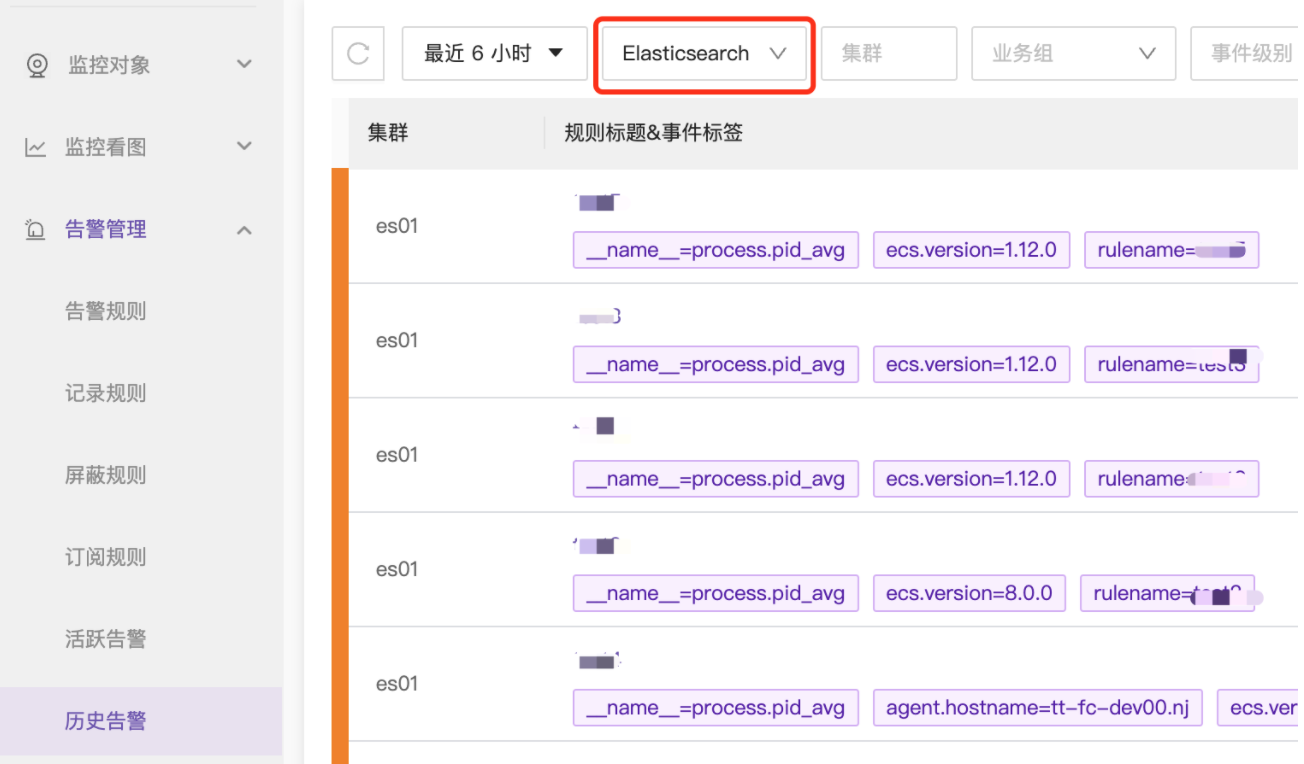This screenshot has height=764, width=1304.
Task: Click the 告警管理 alarm bell icon
Action: 35,230
